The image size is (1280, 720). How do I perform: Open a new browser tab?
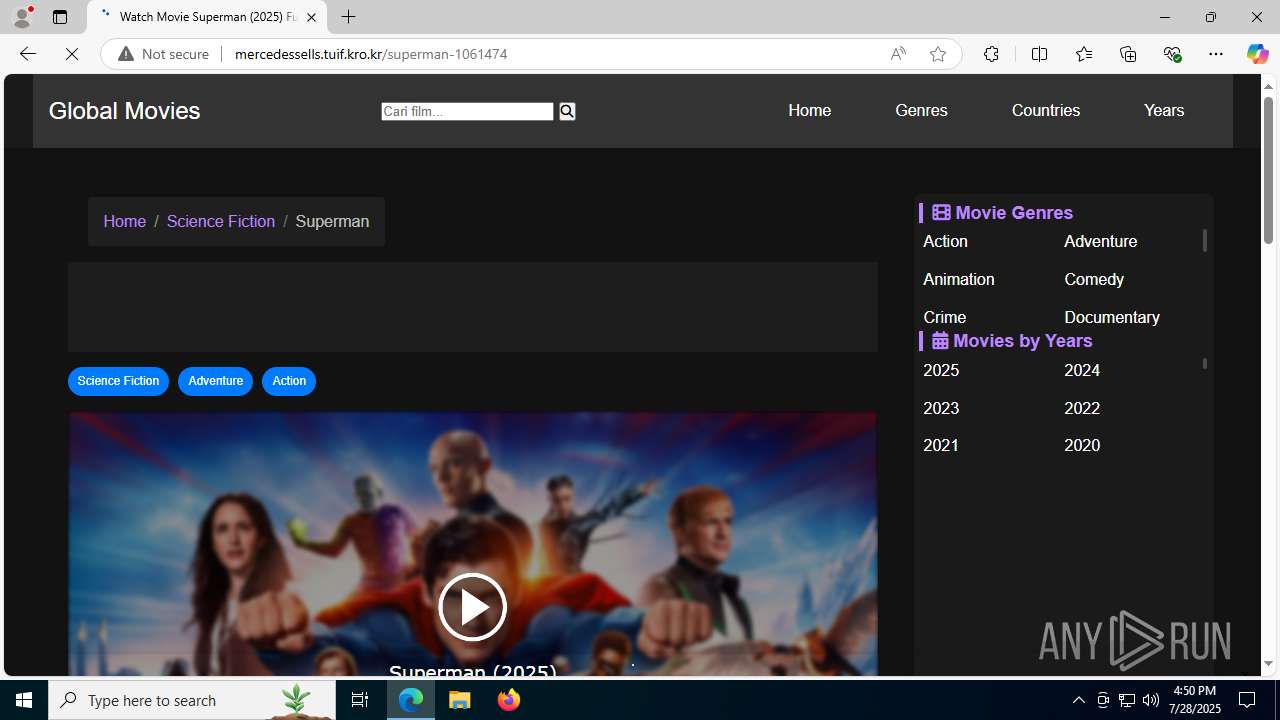pyautogui.click(x=348, y=17)
